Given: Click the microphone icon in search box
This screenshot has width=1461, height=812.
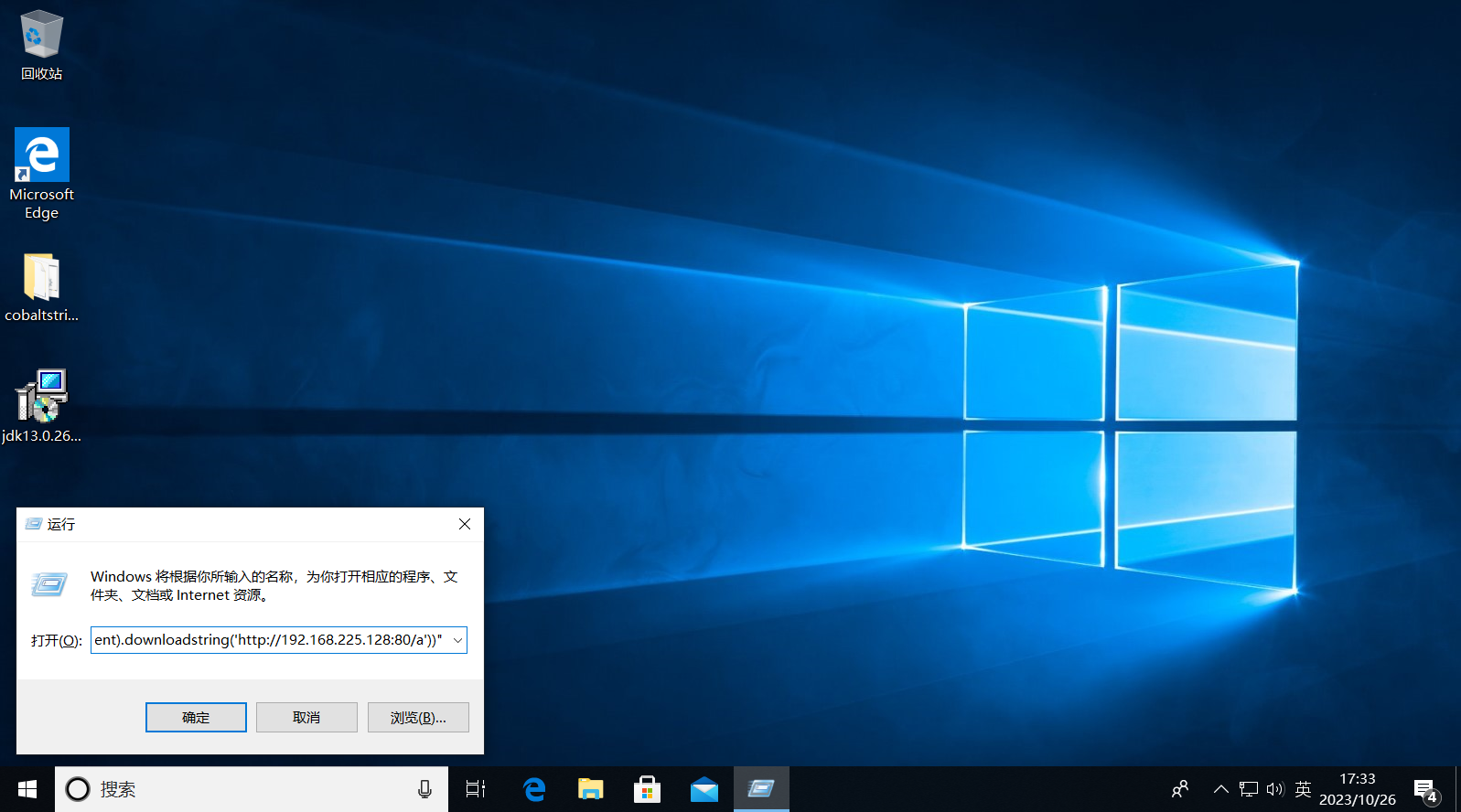Looking at the screenshot, I should (x=424, y=789).
